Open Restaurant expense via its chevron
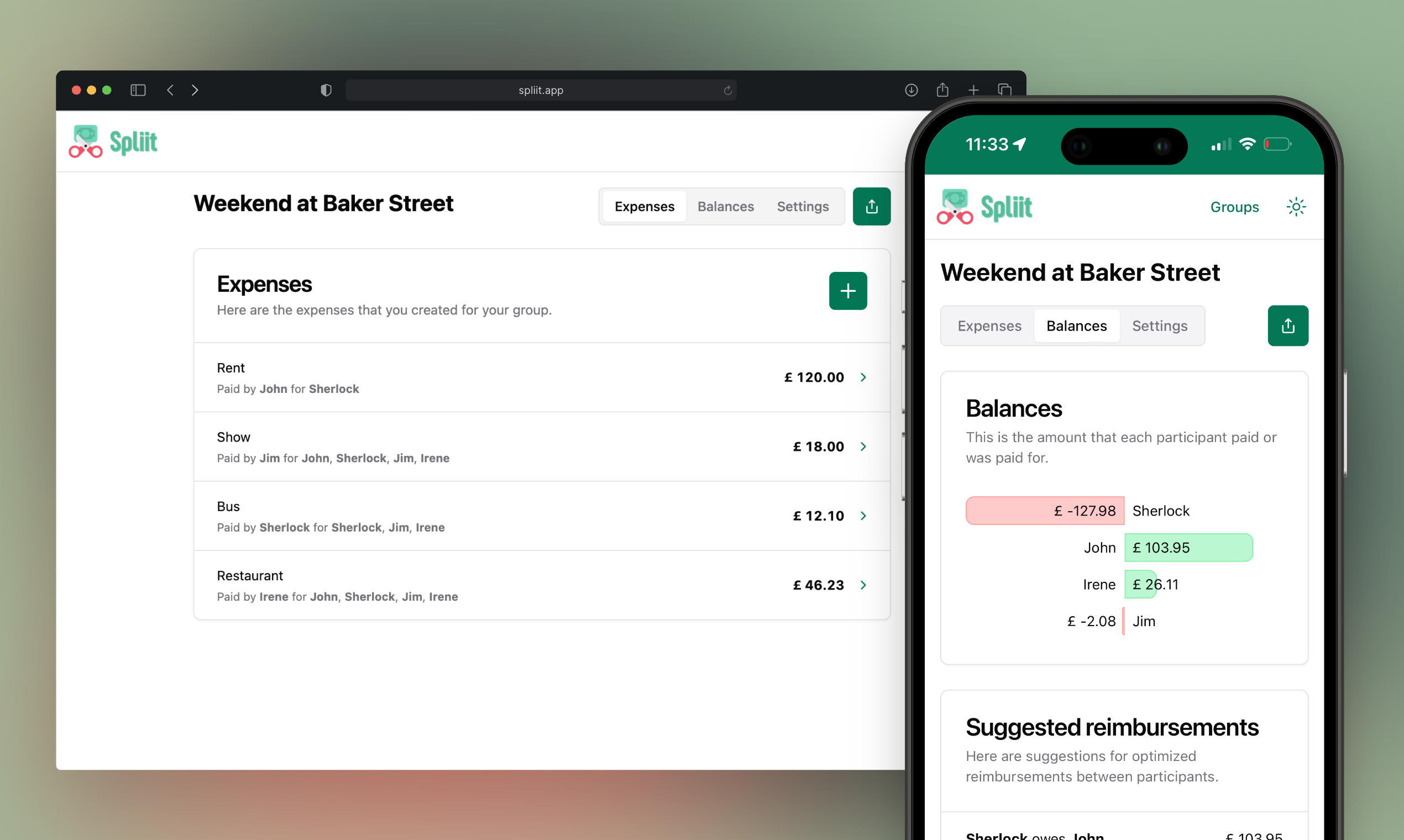 [x=863, y=585]
